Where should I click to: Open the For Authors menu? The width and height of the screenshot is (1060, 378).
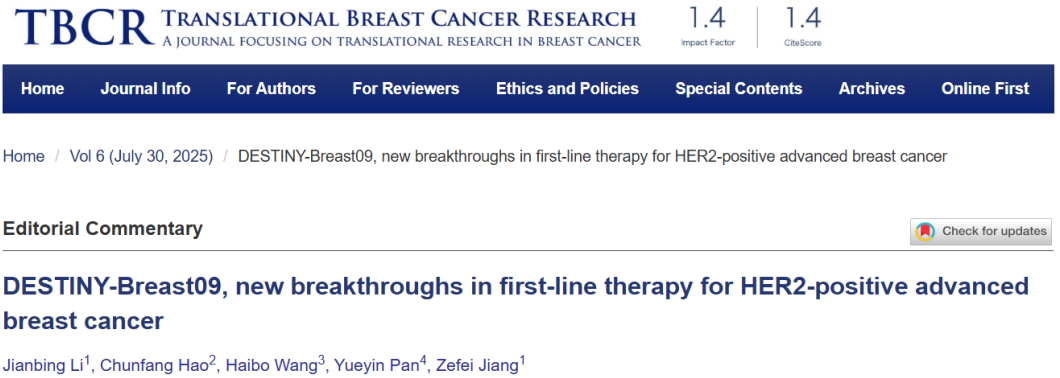(x=271, y=89)
